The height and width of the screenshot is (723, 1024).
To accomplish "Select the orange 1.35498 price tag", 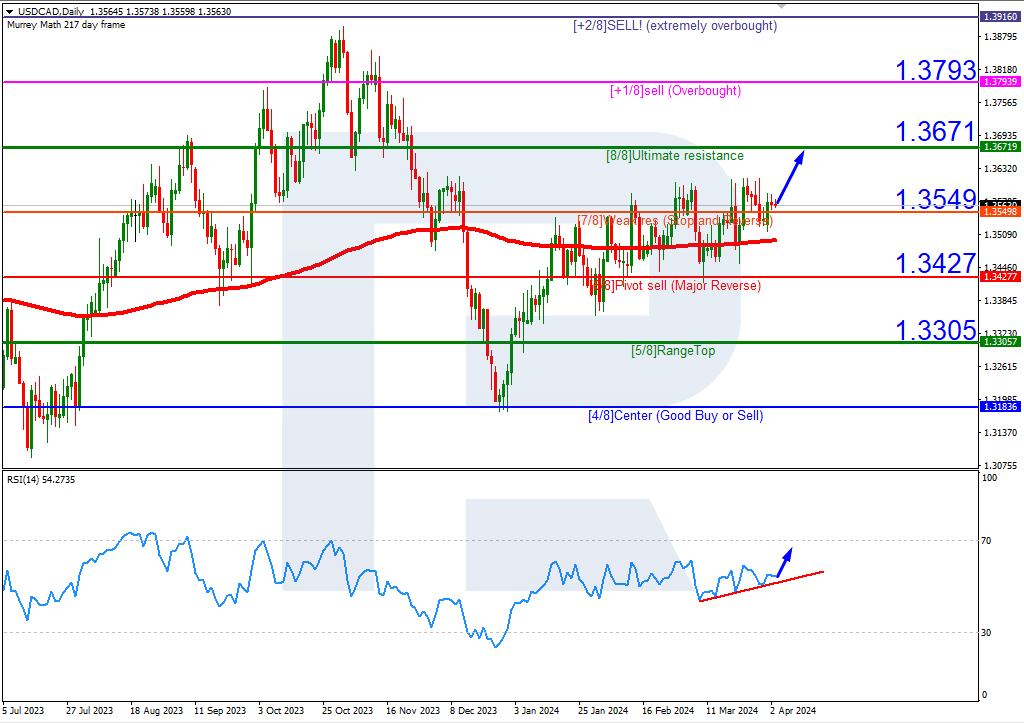I will 1000,212.
